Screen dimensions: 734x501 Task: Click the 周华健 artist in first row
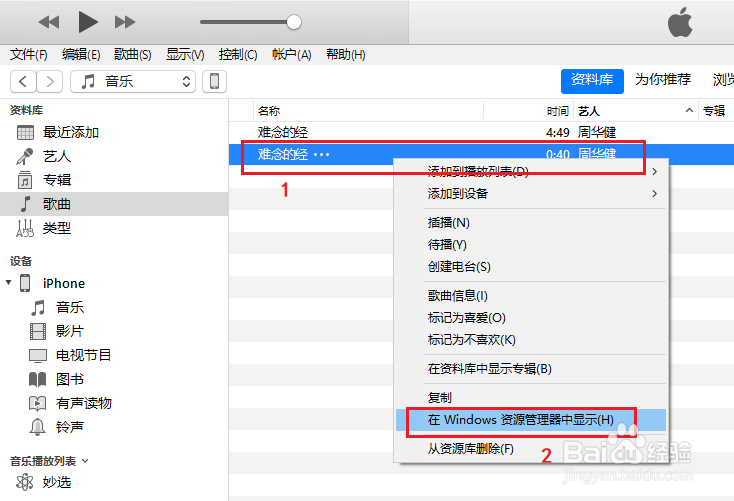tap(597, 133)
